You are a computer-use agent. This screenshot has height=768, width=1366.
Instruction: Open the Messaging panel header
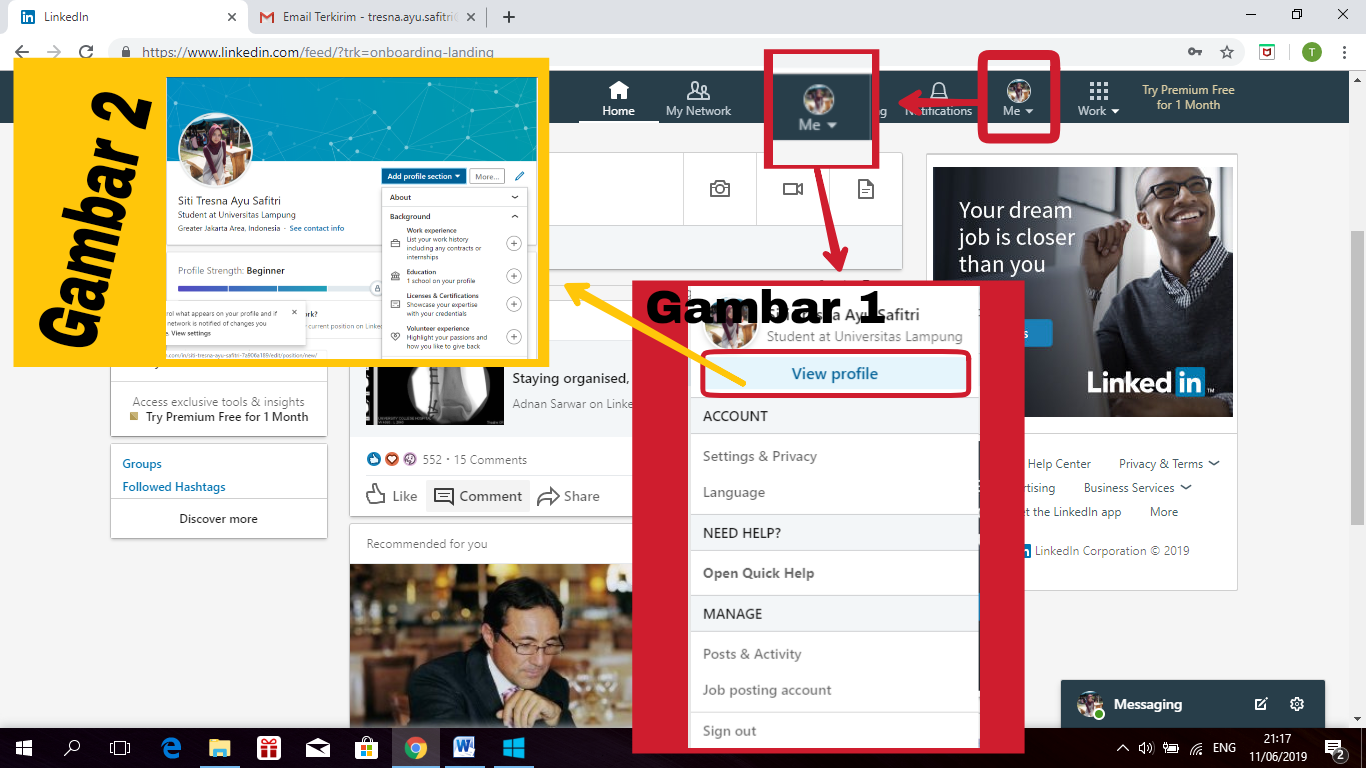pos(1147,704)
